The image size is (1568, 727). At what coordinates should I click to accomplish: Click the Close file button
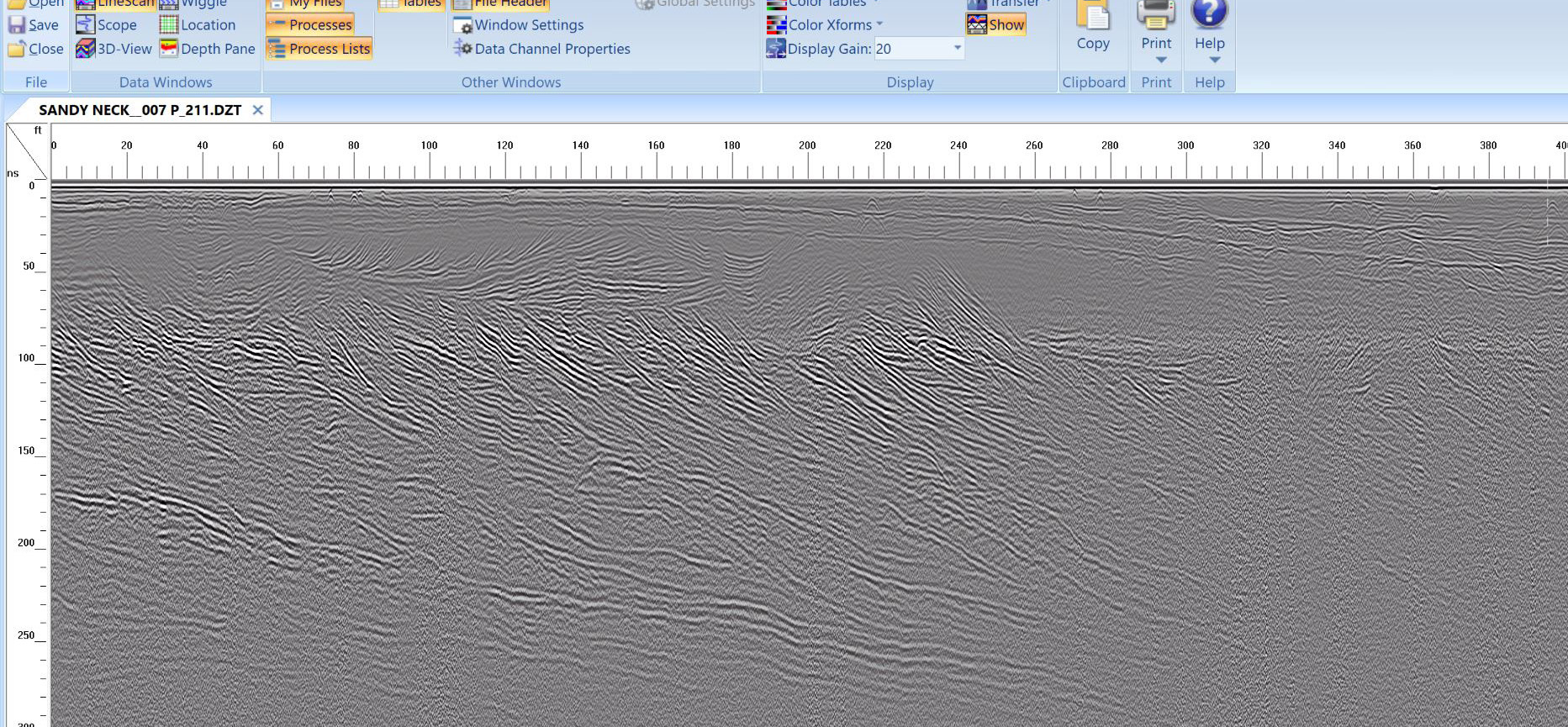(36, 49)
